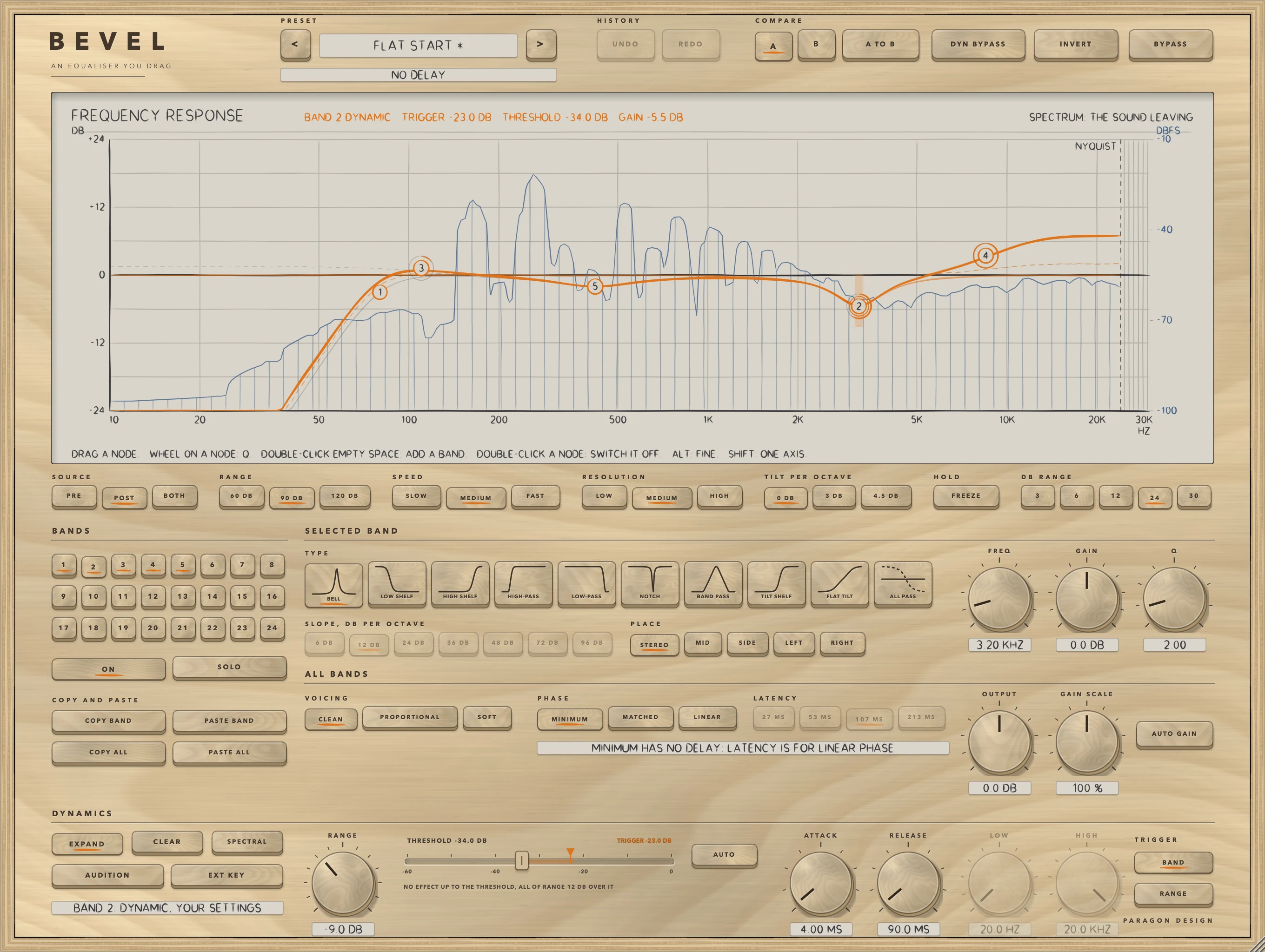
Task: Choose the Low-Pass filter shape
Action: click(x=586, y=583)
